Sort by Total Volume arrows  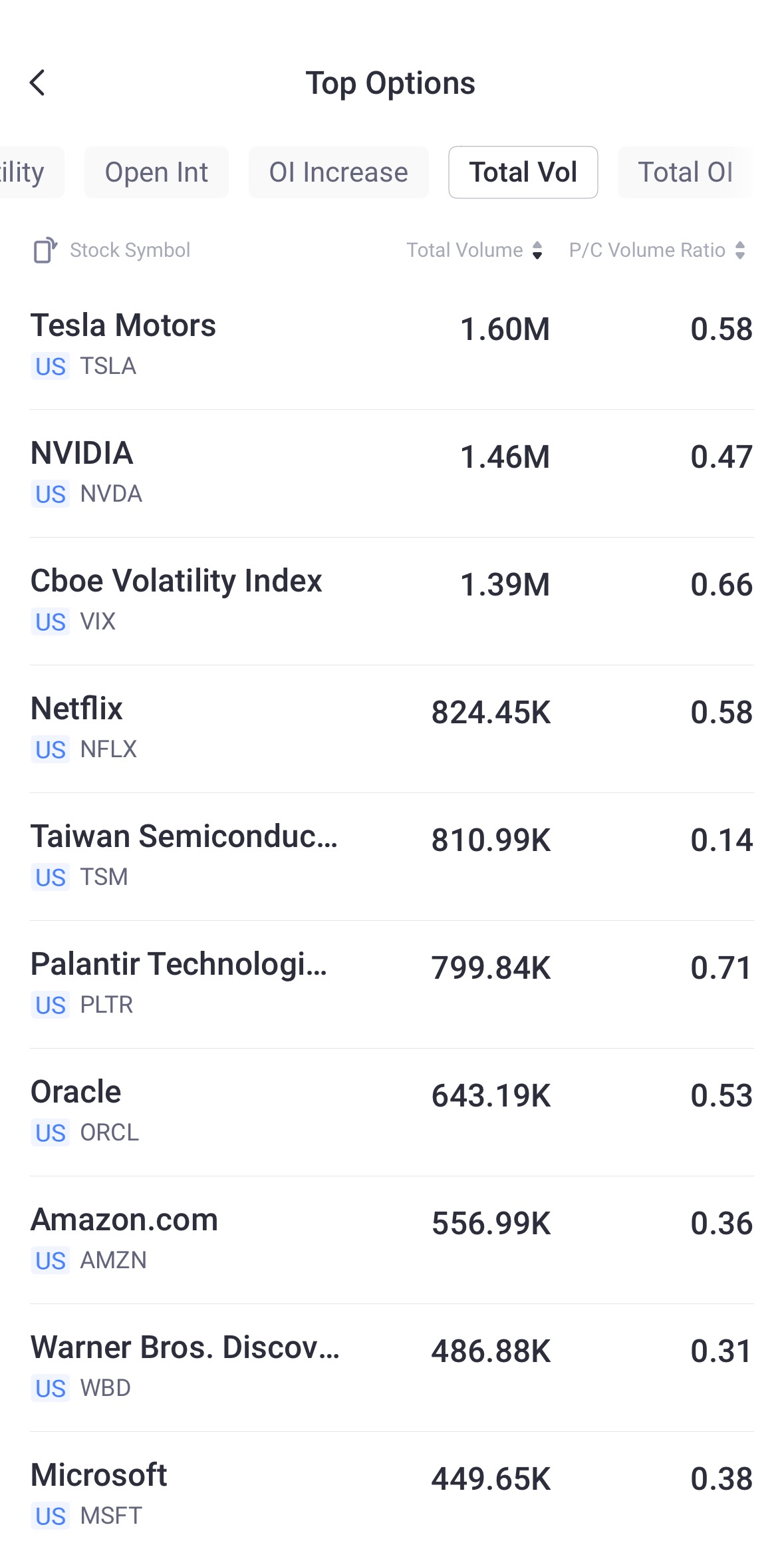click(537, 250)
